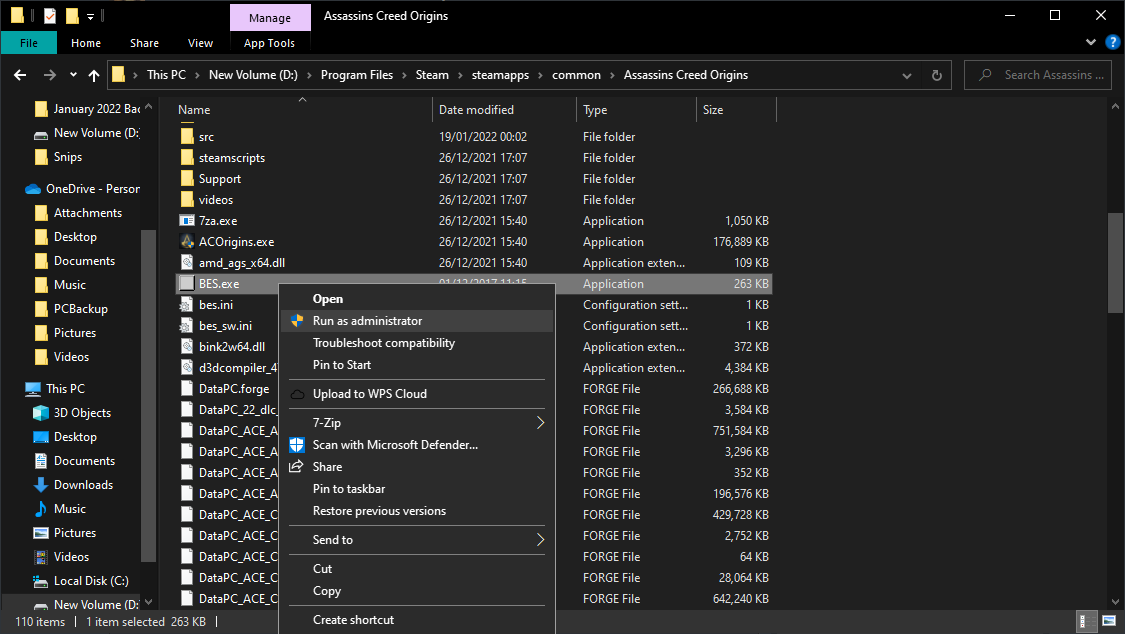Switch to the Share ribbon tab
The image size is (1125, 634).
tap(144, 43)
